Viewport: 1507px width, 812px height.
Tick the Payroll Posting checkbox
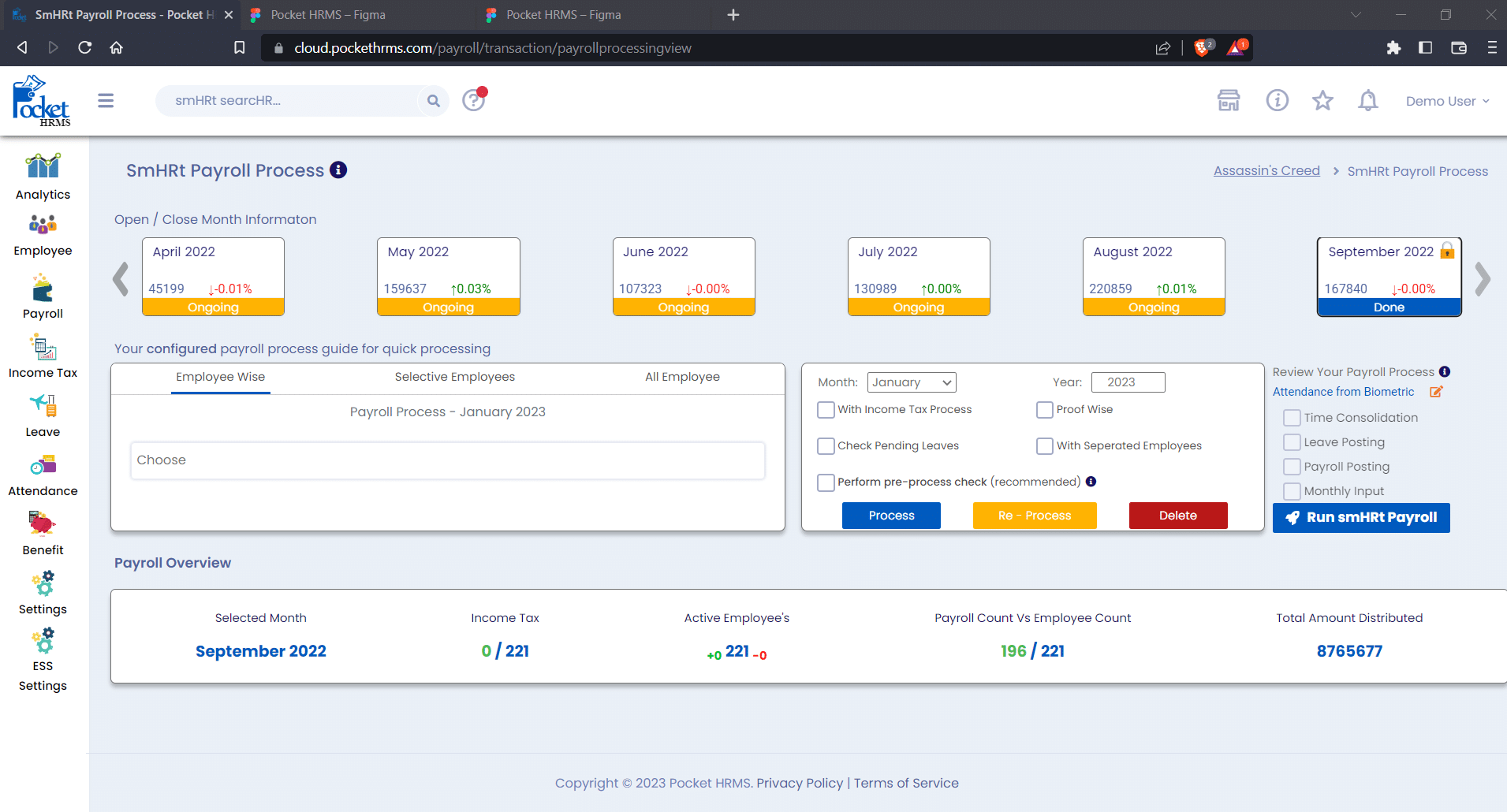click(1292, 467)
